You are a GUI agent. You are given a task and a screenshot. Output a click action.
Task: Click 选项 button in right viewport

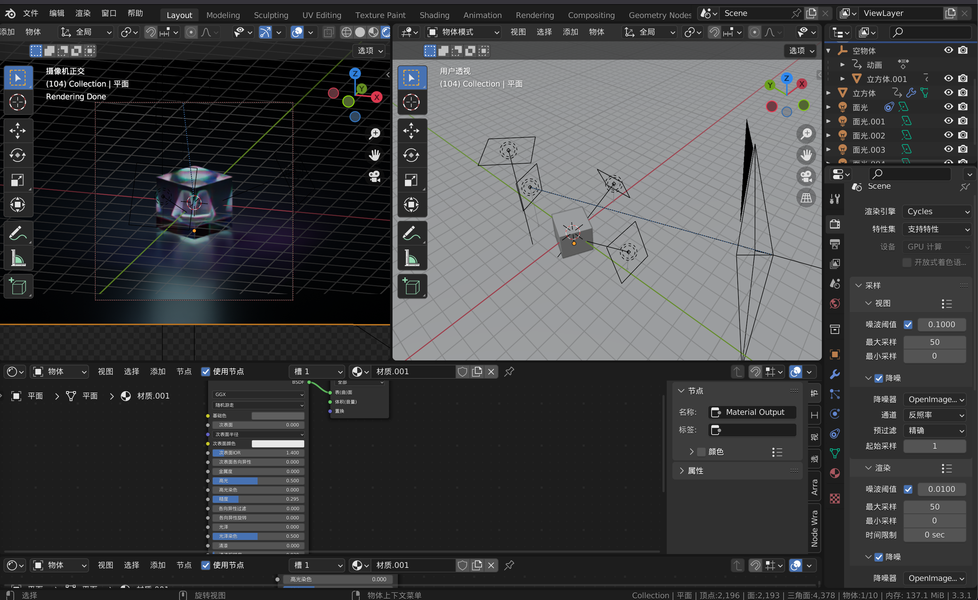801,51
